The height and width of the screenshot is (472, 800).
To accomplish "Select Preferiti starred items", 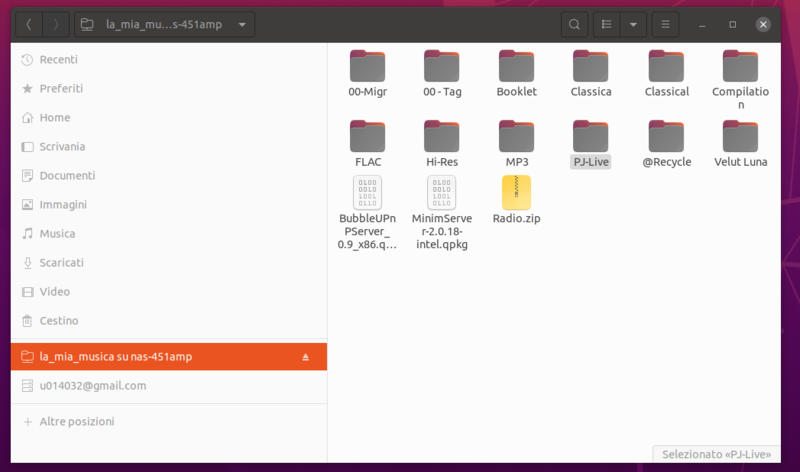I will 61,89.
